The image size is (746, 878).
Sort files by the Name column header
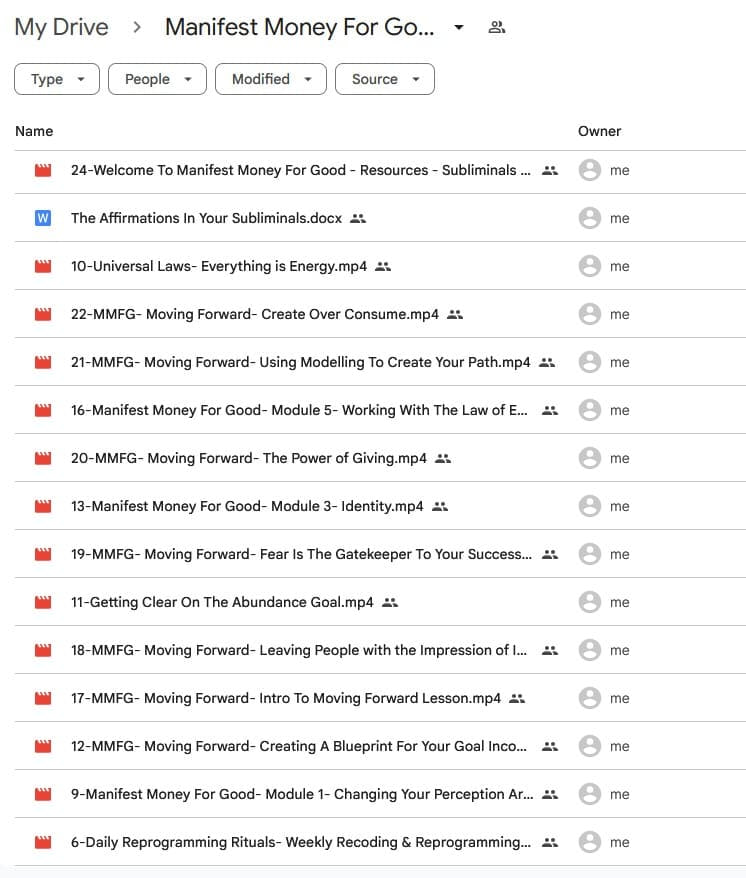tap(34, 131)
